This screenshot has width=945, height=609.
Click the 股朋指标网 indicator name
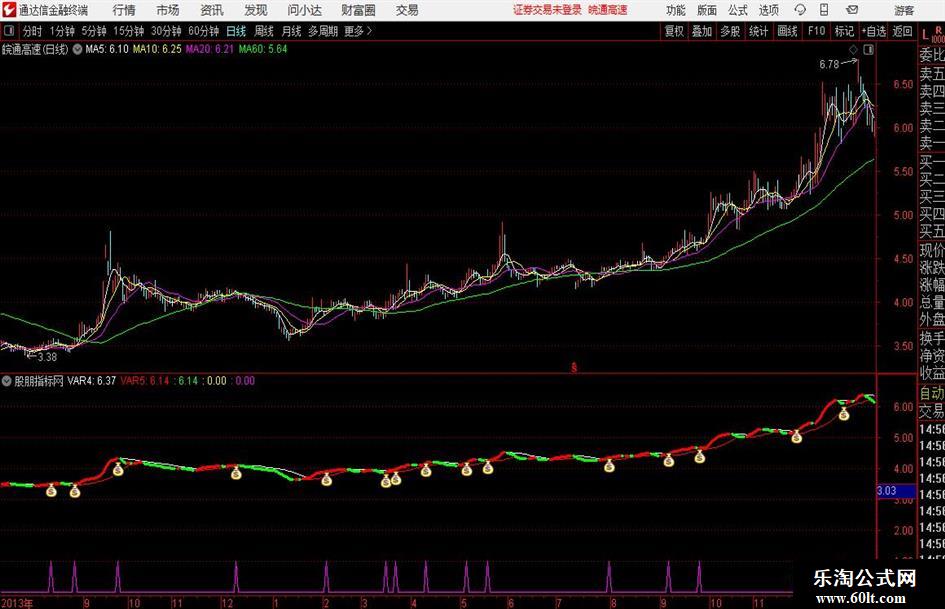pos(39,381)
